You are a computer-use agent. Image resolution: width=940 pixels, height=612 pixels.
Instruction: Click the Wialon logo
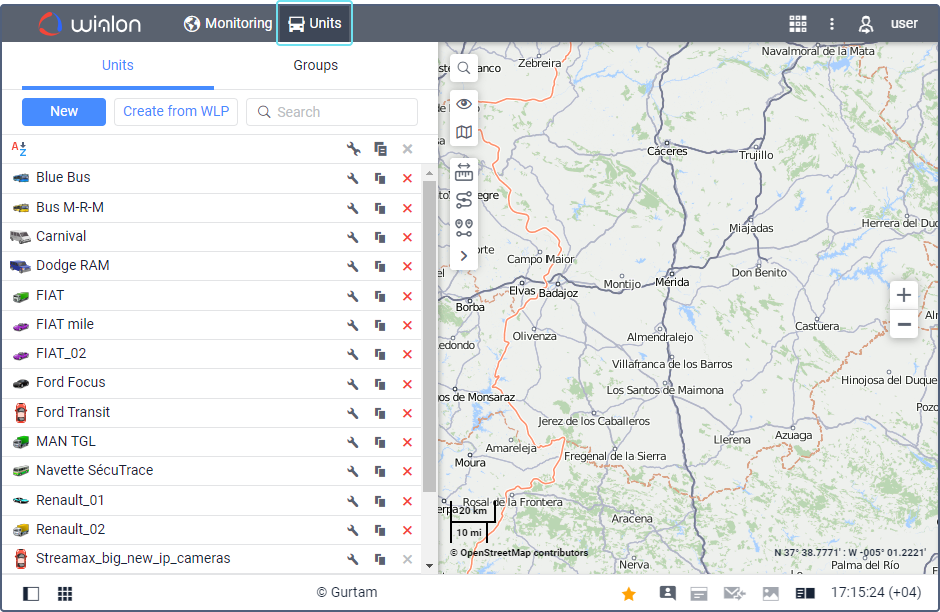click(90, 24)
